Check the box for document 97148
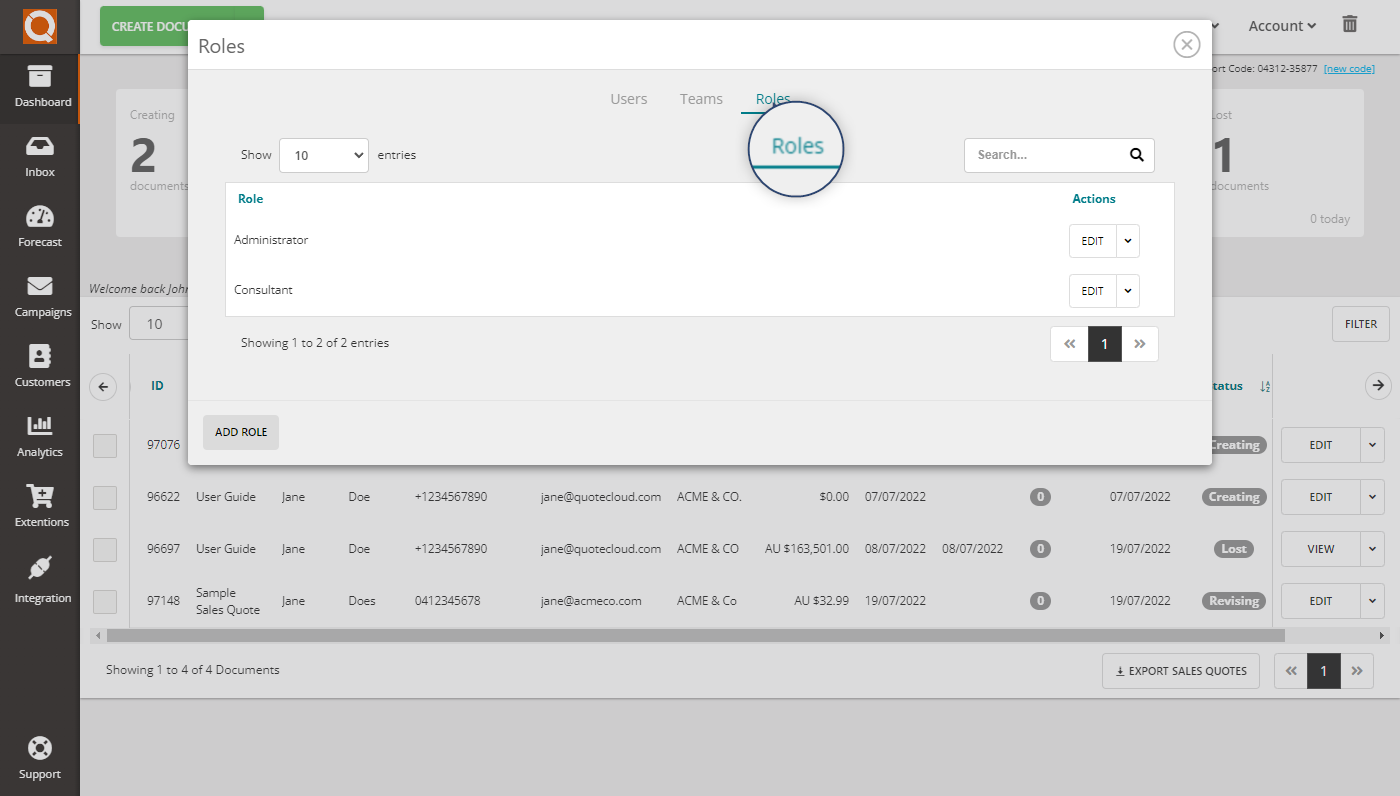The image size is (1400, 796). [x=105, y=601]
